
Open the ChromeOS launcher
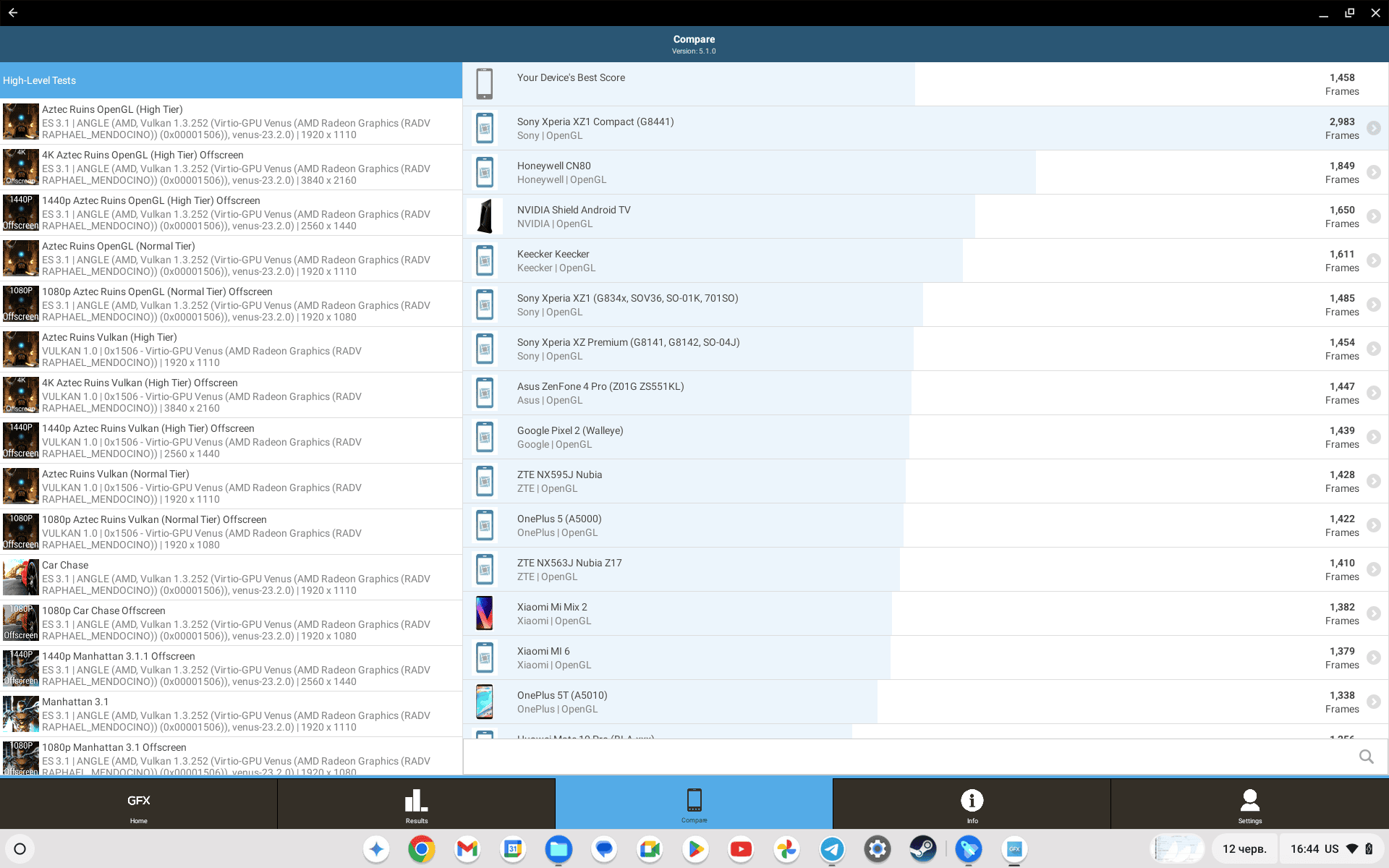tap(20, 848)
